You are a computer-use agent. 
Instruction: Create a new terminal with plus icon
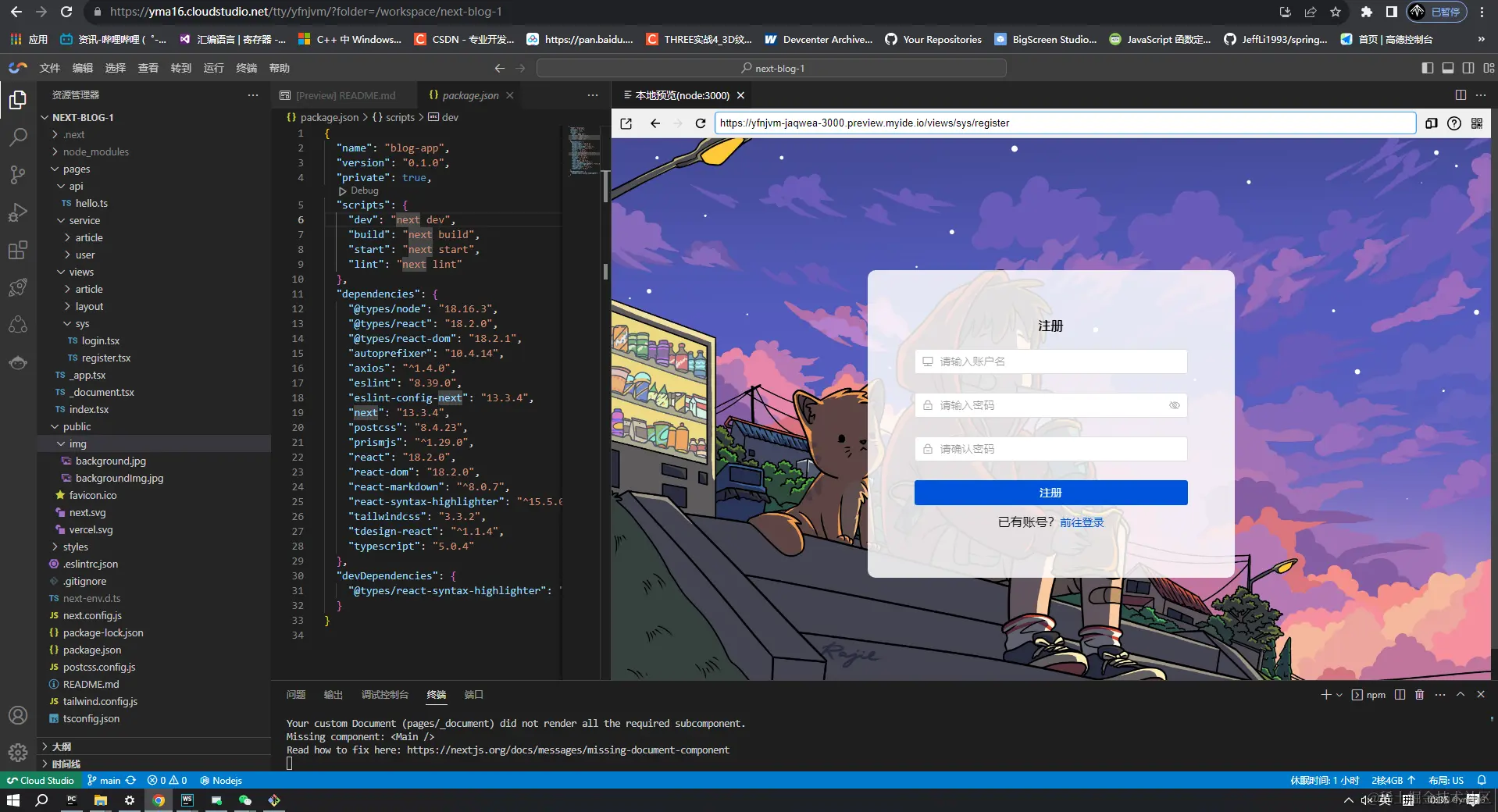tap(1325, 694)
